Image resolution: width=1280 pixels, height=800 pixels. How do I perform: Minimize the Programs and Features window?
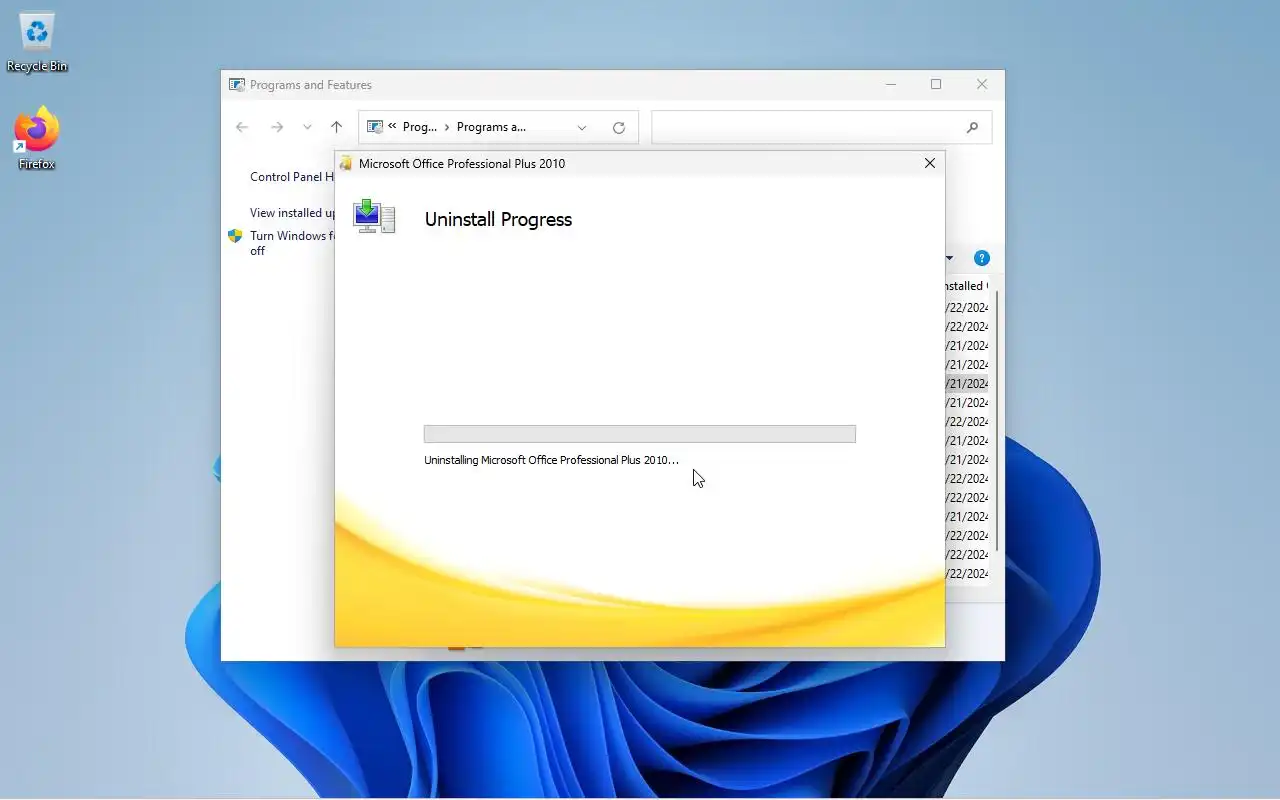tap(891, 85)
